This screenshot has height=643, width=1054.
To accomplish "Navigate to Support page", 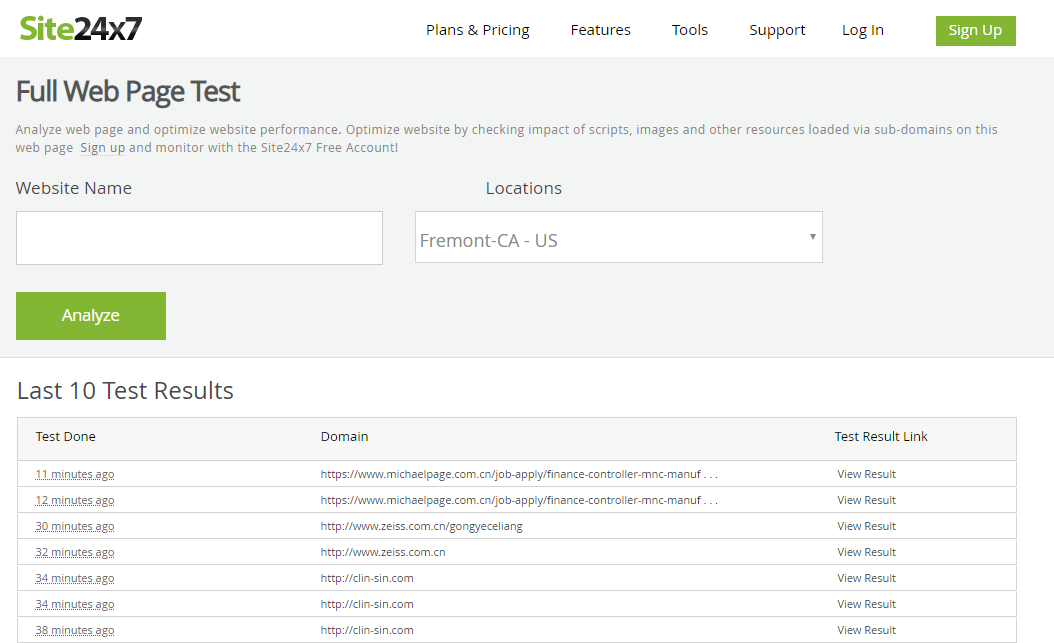I will (777, 30).
